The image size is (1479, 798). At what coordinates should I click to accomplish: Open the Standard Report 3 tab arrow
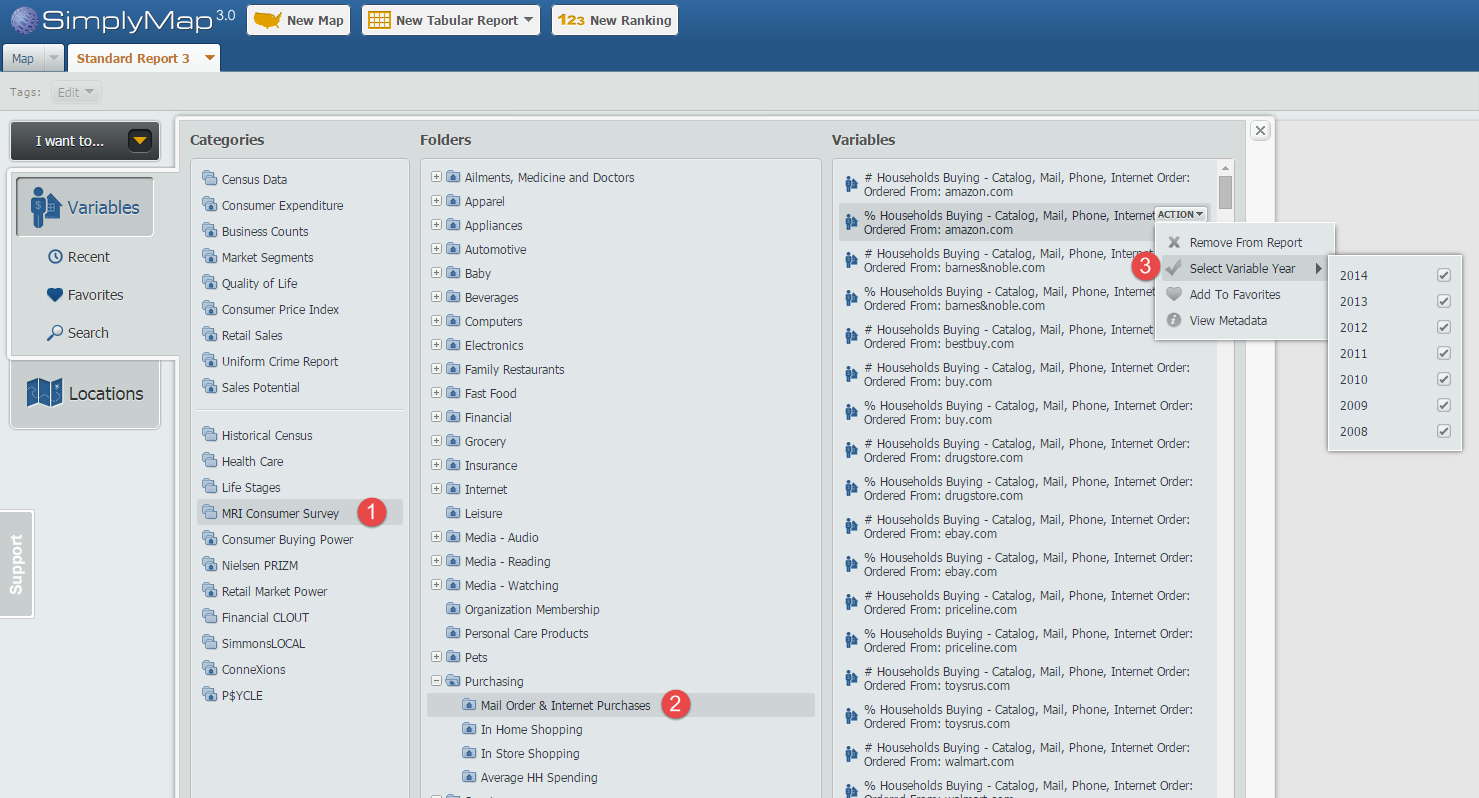(x=209, y=58)
